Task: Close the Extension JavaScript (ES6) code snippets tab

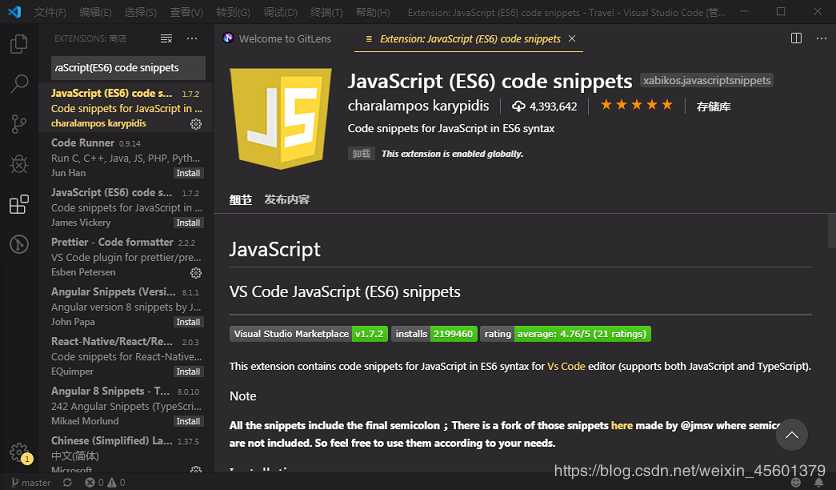Action: pos(572,39)
